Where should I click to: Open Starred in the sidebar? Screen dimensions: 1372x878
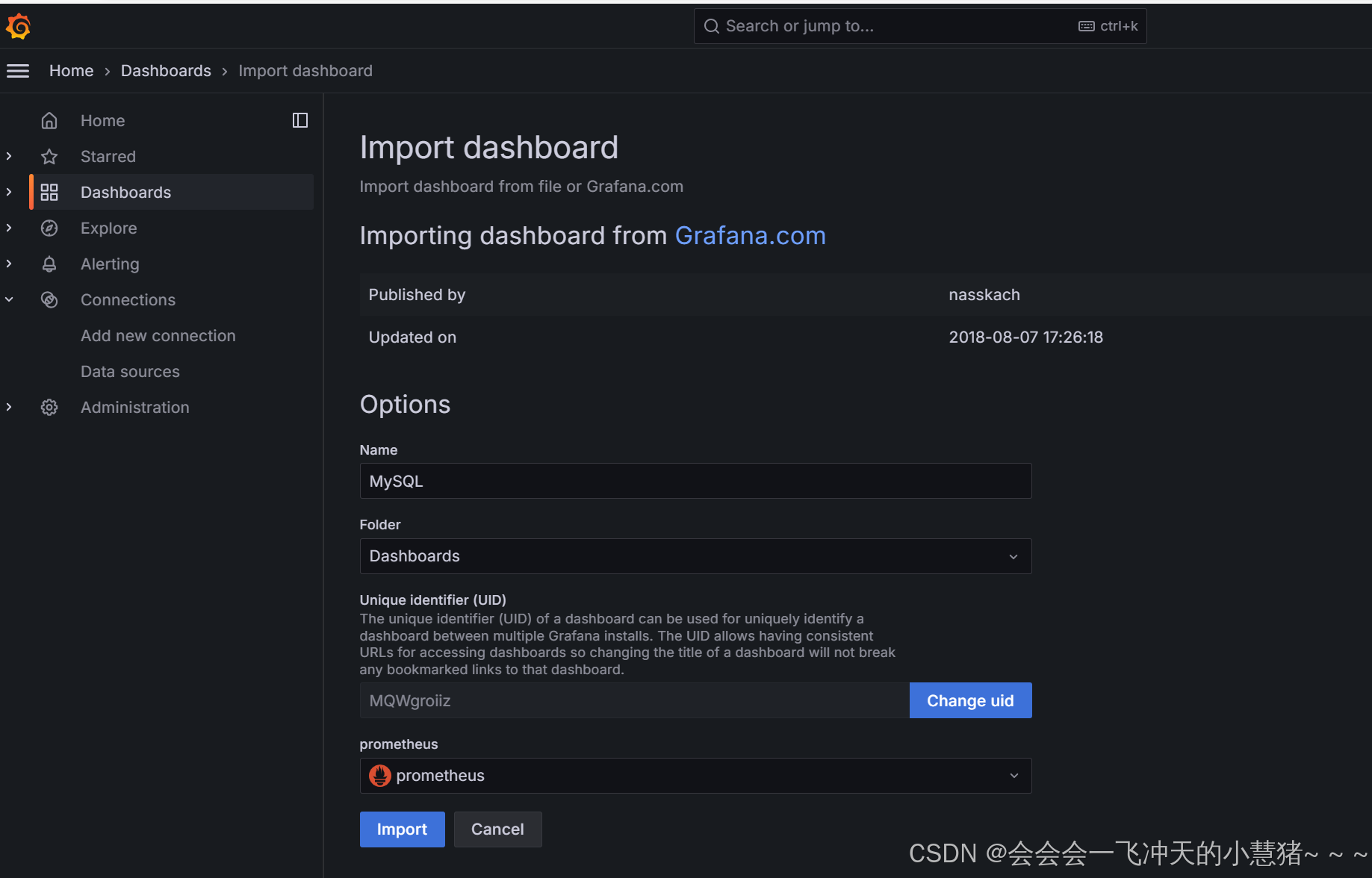108,156
